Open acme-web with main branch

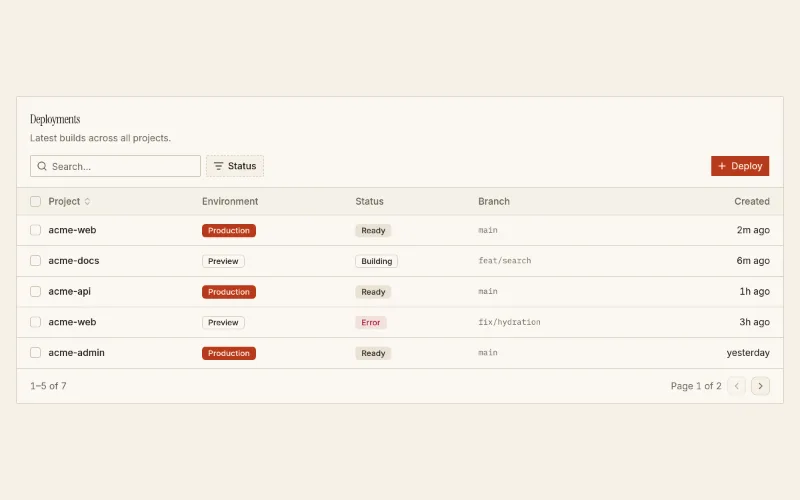(72, 230)
